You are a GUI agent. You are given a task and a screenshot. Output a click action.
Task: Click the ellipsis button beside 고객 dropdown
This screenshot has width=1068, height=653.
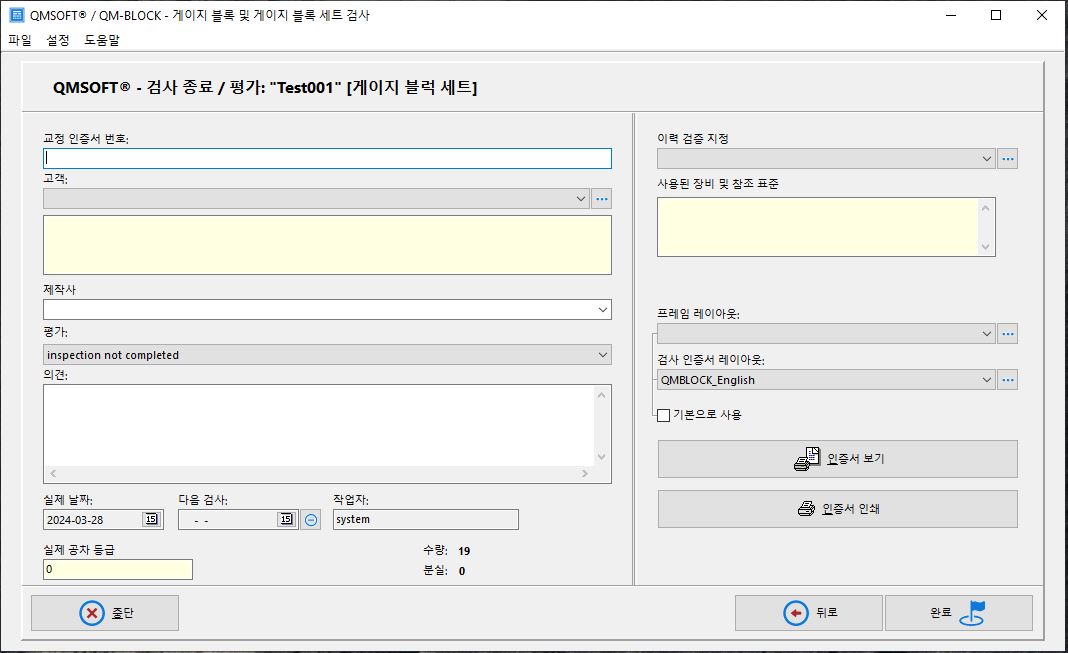pos(601,199)
